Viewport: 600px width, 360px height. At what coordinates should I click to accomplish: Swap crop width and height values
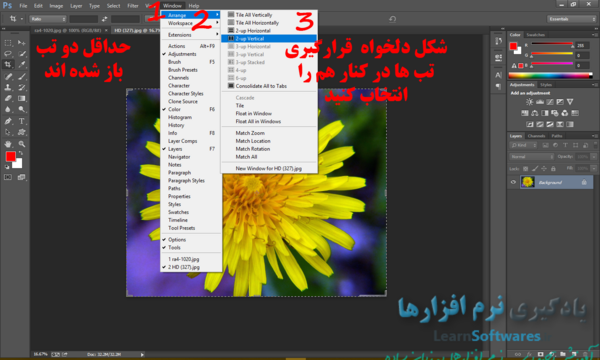(x=104, y=19)
